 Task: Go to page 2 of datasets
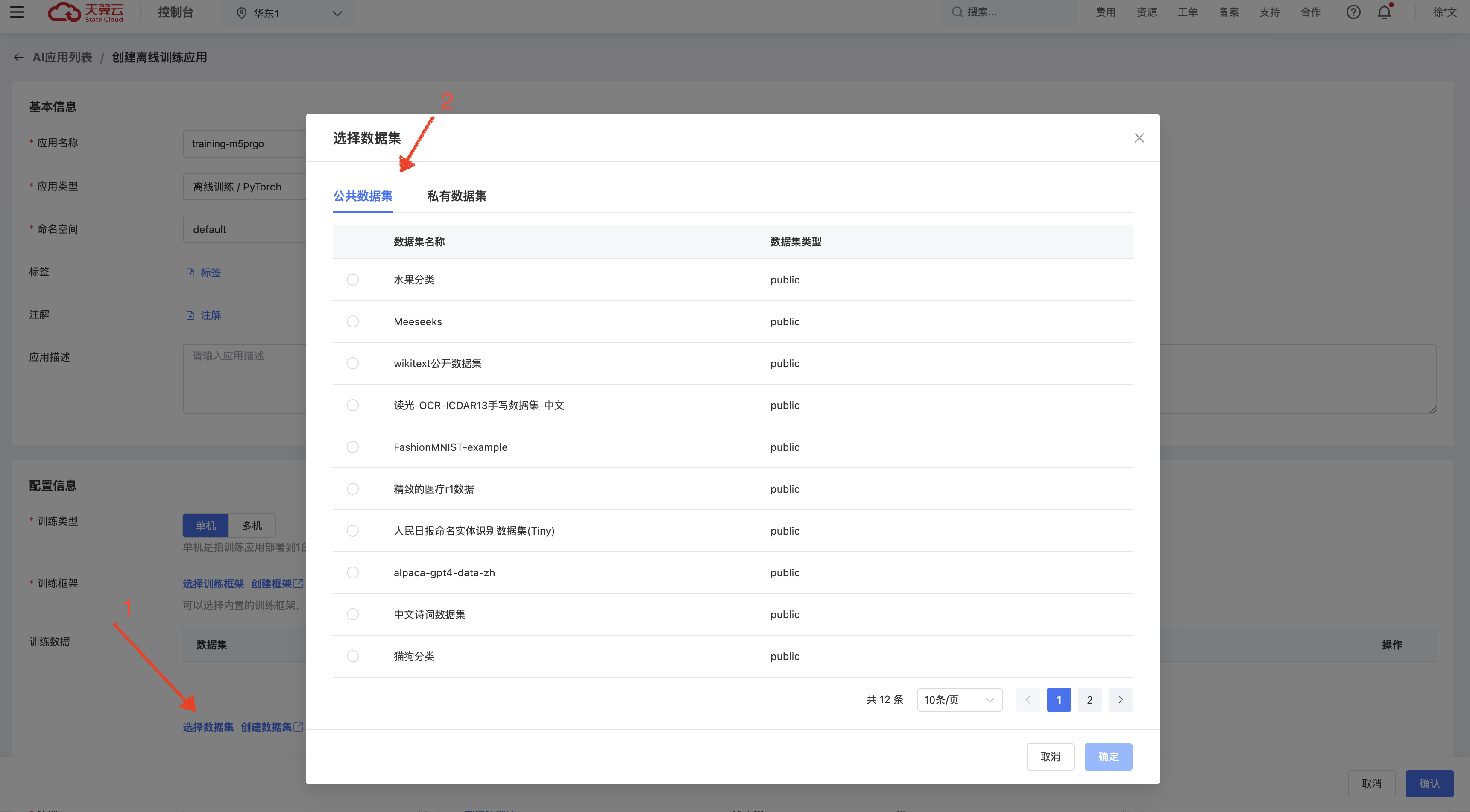click(x=1089, y=700)
